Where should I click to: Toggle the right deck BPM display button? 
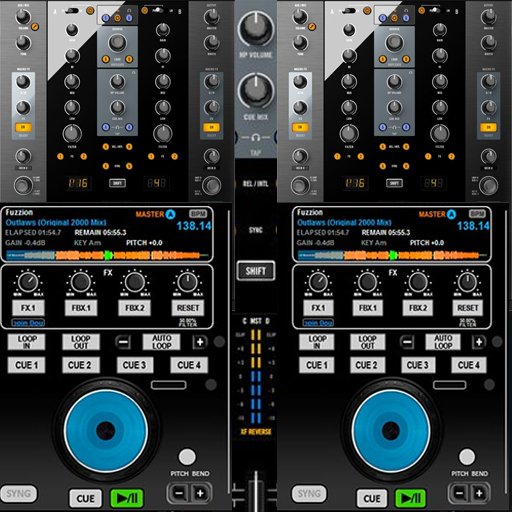click(x=477, y=214)
